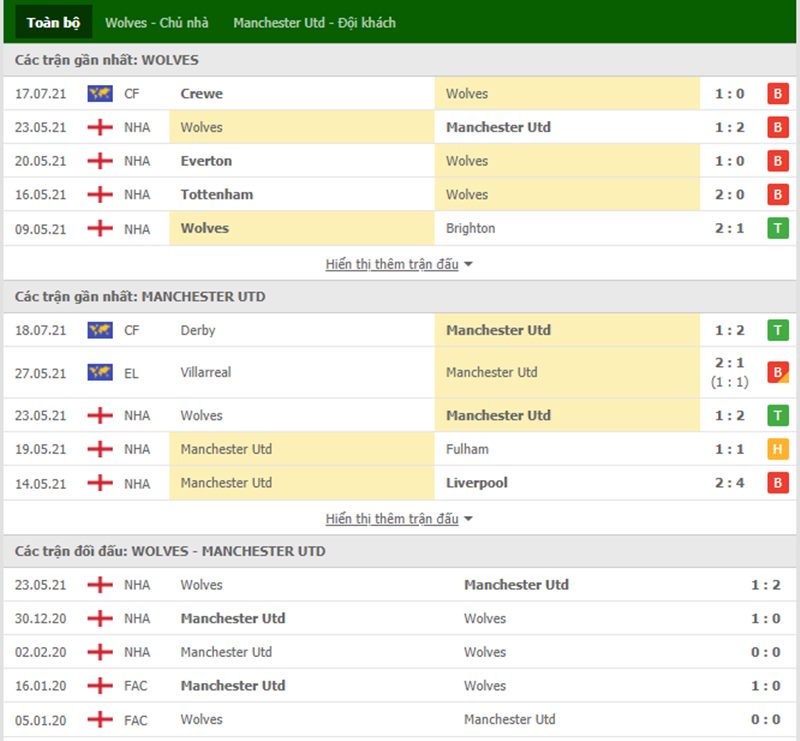Click EL competition label on Villarreal row
800x741 pixels.
(x=131, y=374)
